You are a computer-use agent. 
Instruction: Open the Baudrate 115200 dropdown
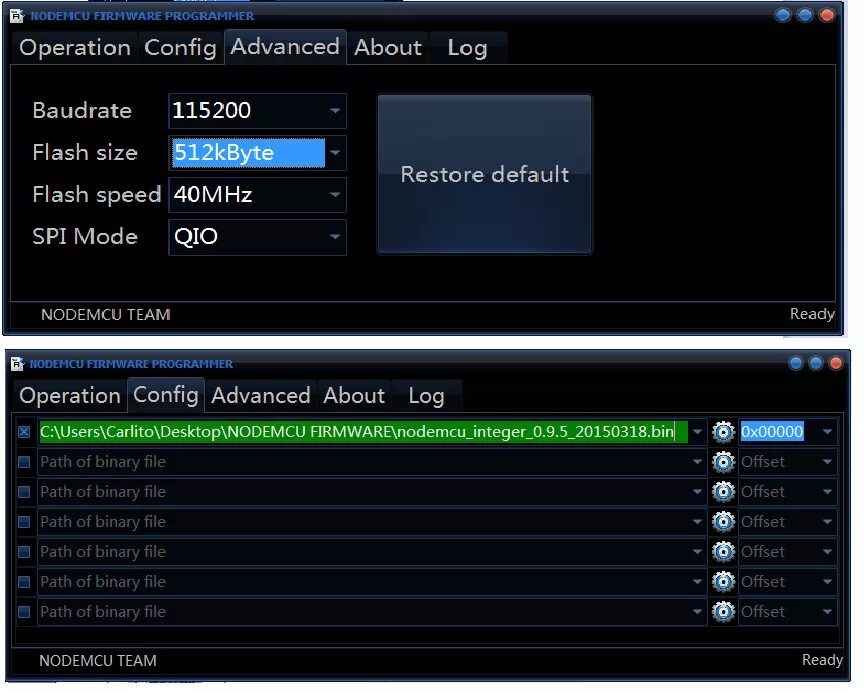click(x=335, y=111)
